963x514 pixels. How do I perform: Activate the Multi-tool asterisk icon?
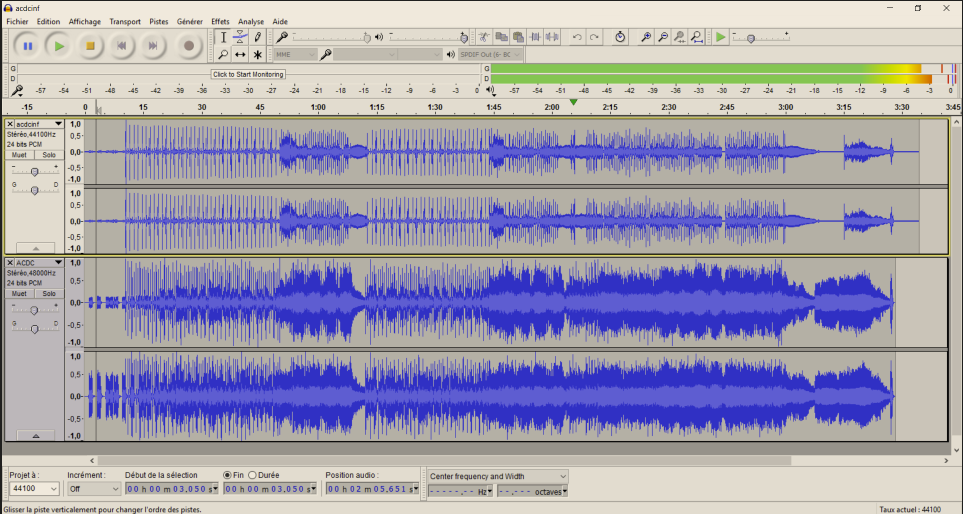pos(258,55)
